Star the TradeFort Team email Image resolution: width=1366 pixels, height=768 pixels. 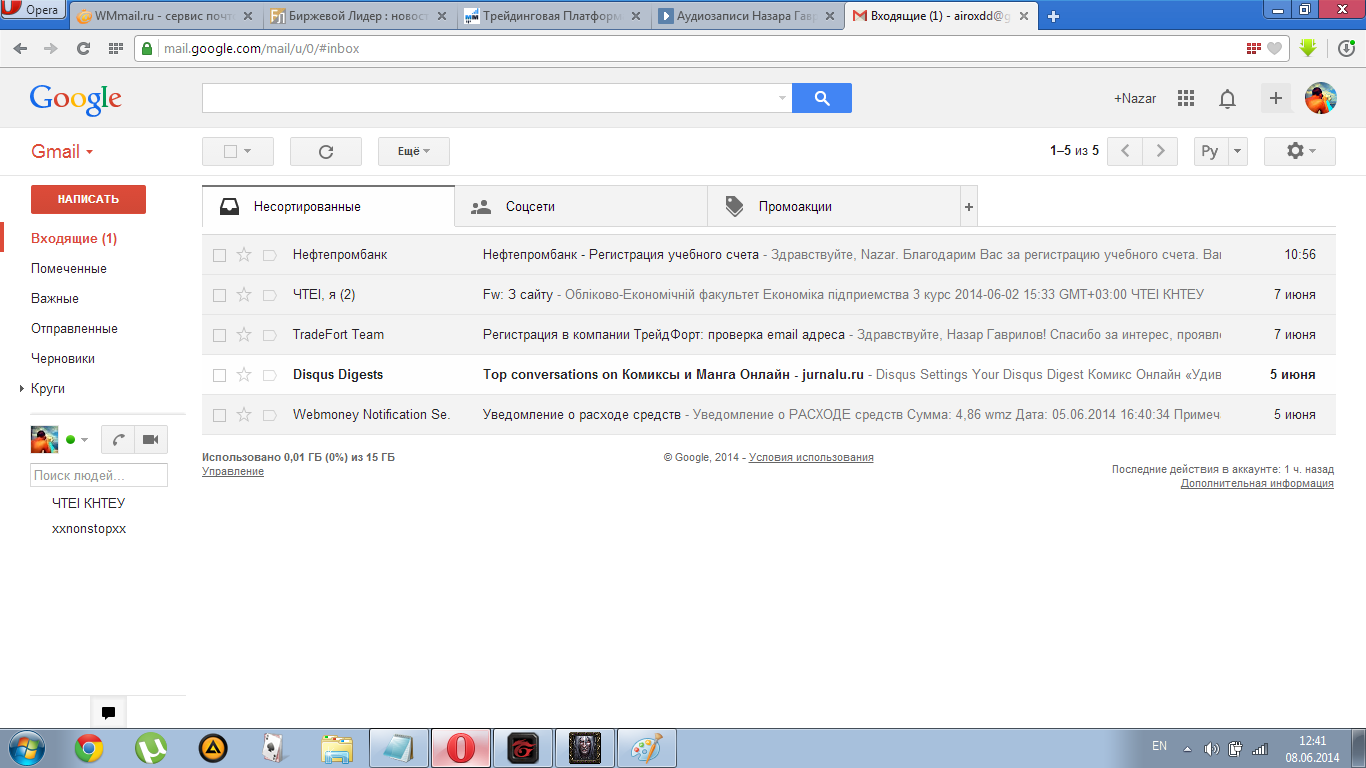tap(244, 335)
